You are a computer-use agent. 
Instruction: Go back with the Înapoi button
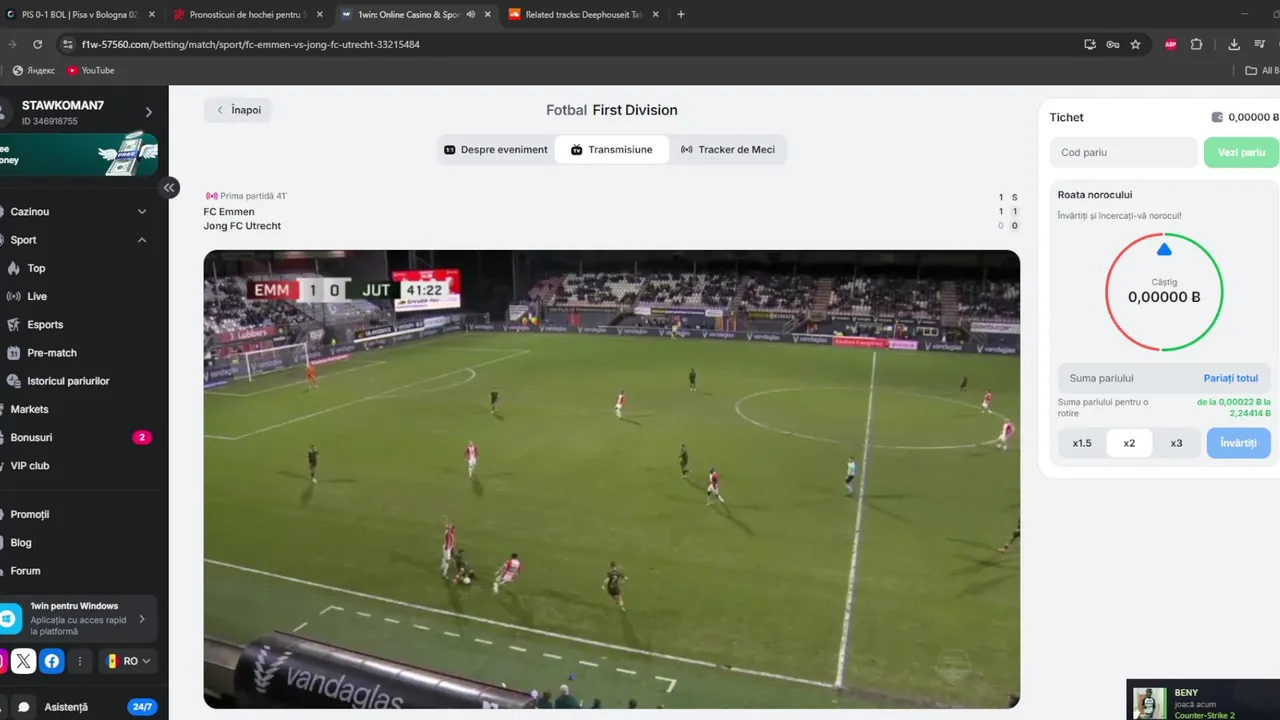(238, 110)
